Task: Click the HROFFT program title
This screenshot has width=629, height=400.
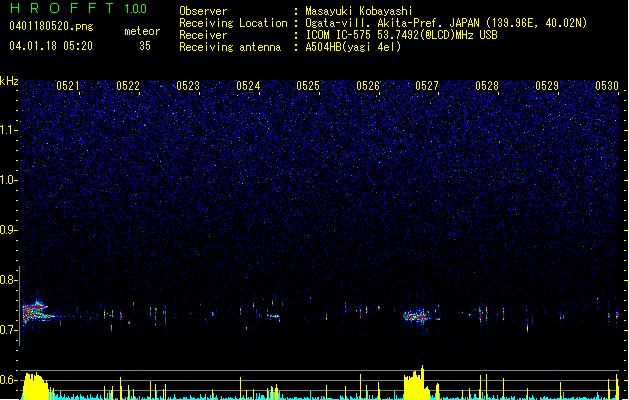Action: (62, 8)
